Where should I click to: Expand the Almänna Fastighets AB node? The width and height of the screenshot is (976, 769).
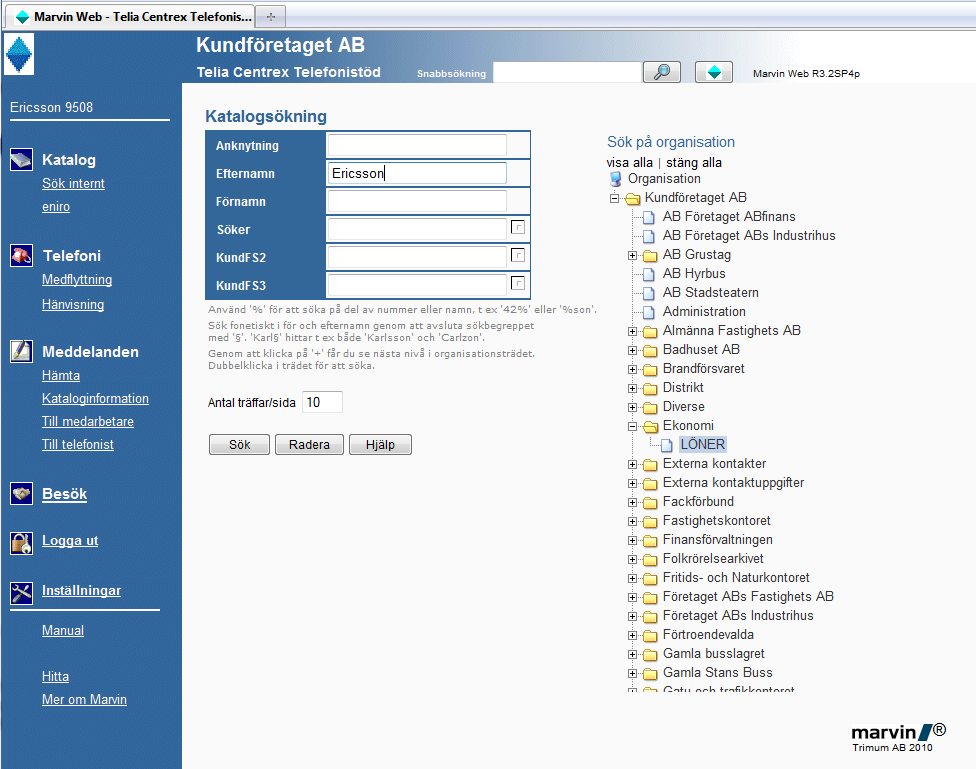click(x=632, y=331)
